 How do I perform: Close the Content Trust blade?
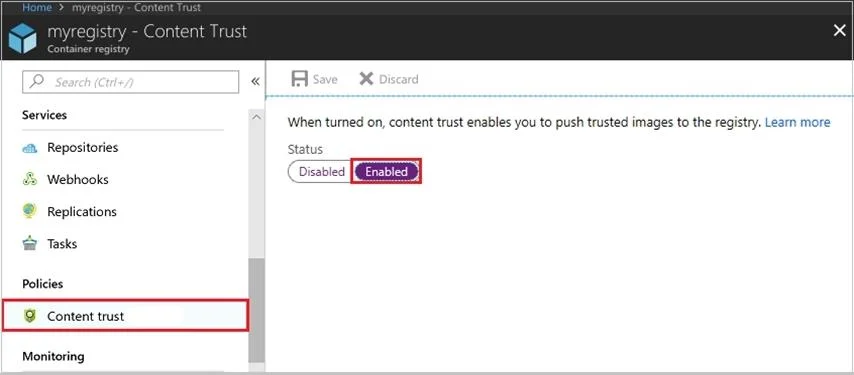coord(839,31)
